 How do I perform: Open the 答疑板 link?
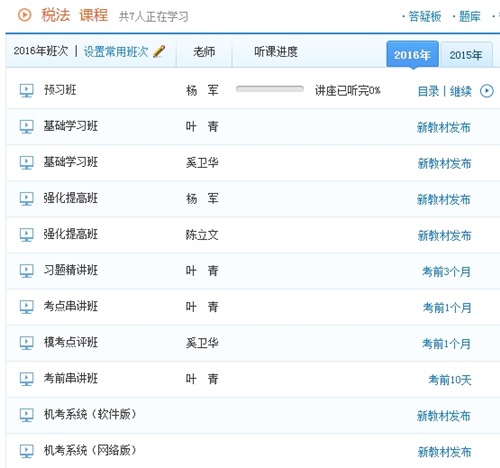click(x=425, y=16)
